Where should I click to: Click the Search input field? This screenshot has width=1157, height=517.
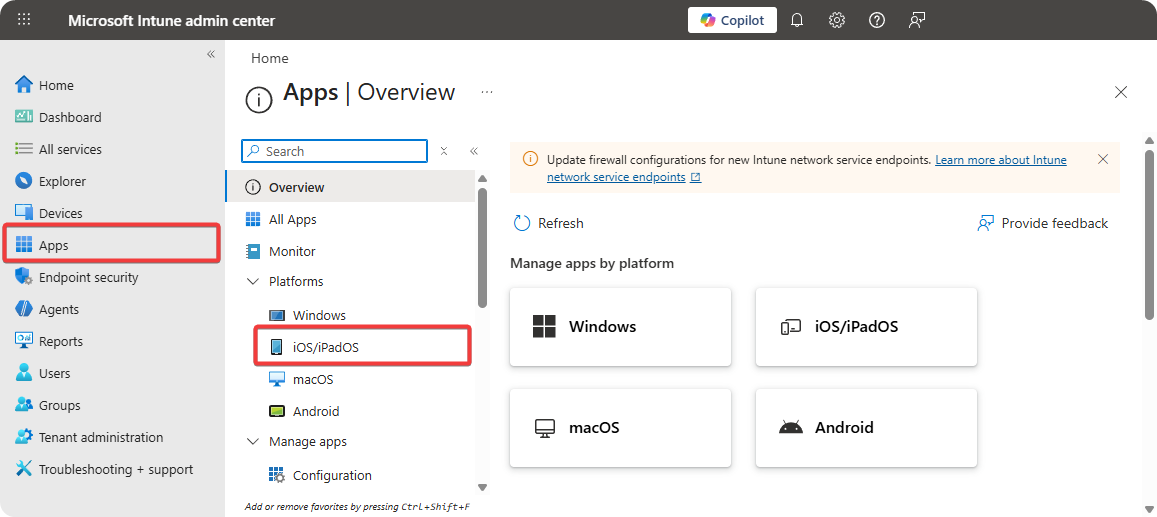coord(342,151)
